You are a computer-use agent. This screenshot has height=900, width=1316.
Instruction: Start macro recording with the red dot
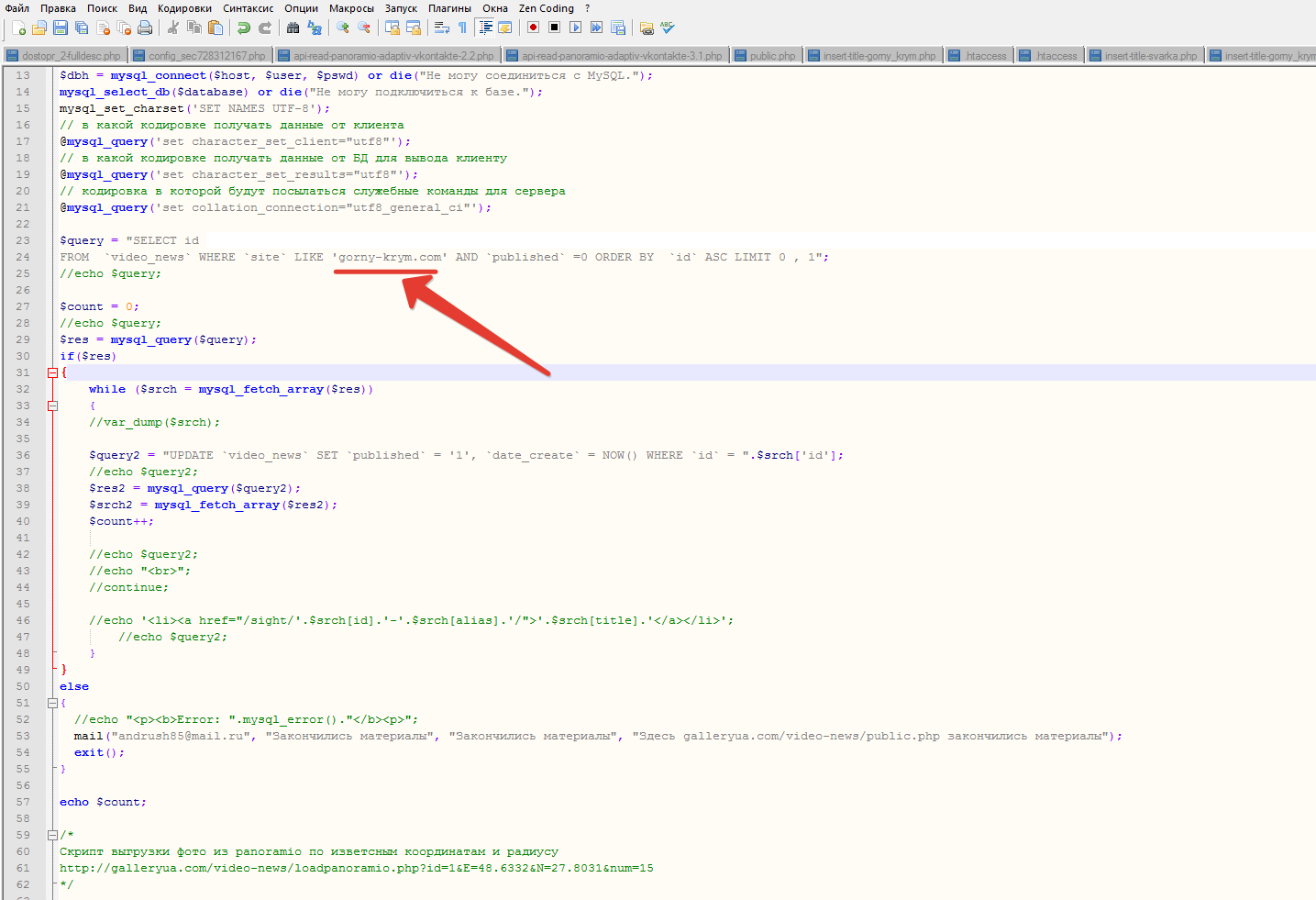click(533, 28)
